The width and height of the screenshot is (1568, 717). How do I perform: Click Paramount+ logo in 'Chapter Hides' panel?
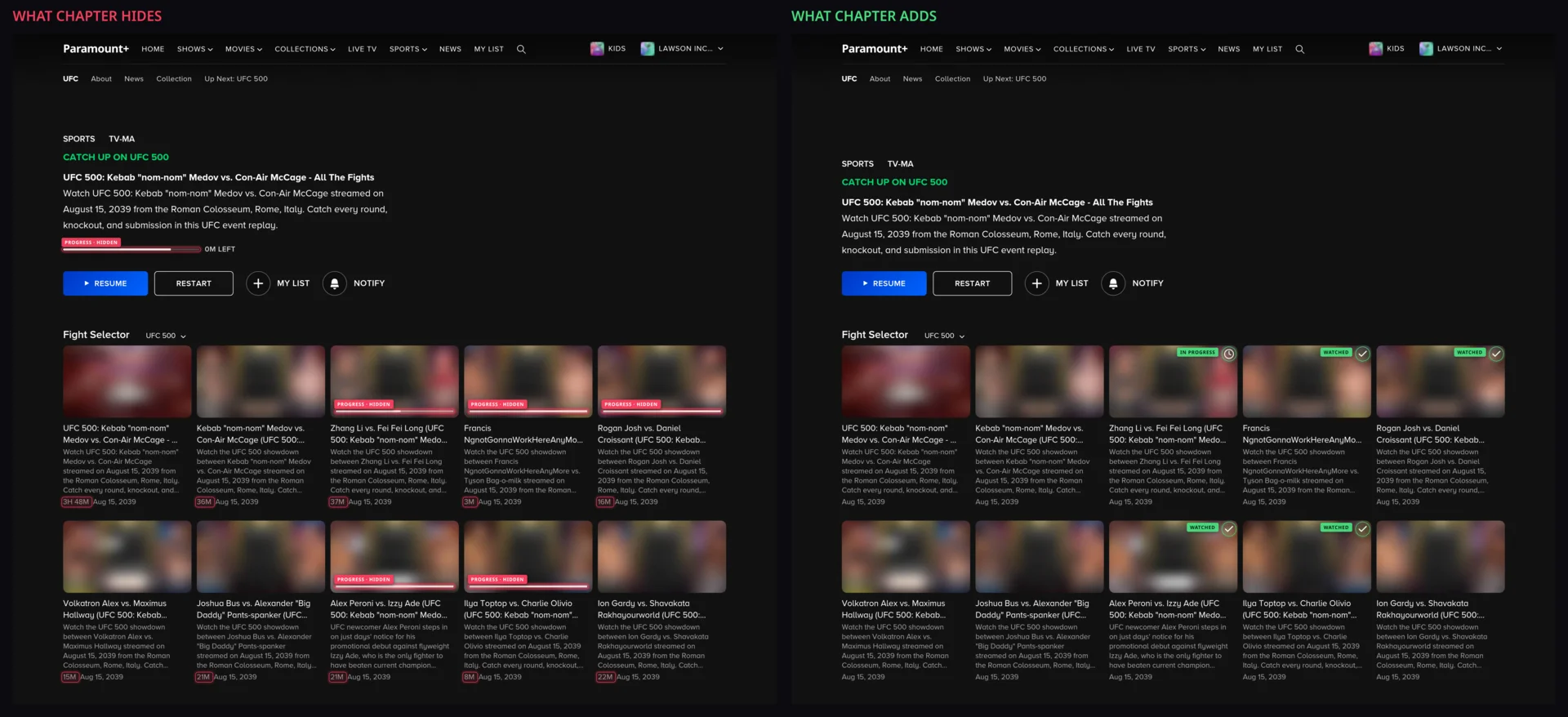(x=96, y=49)
